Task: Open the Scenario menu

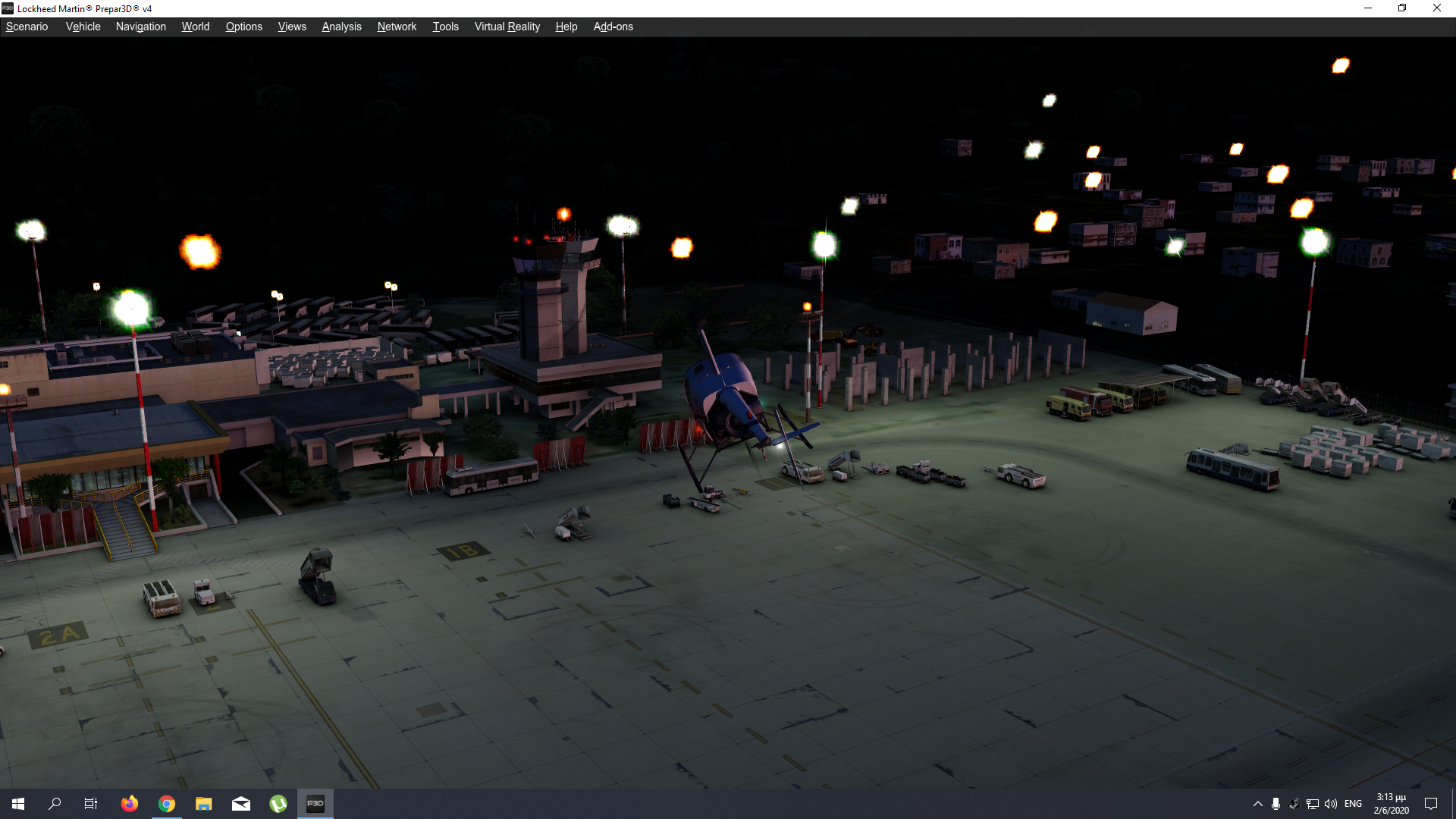Action: pyautogui.click(x=27, y=27)
